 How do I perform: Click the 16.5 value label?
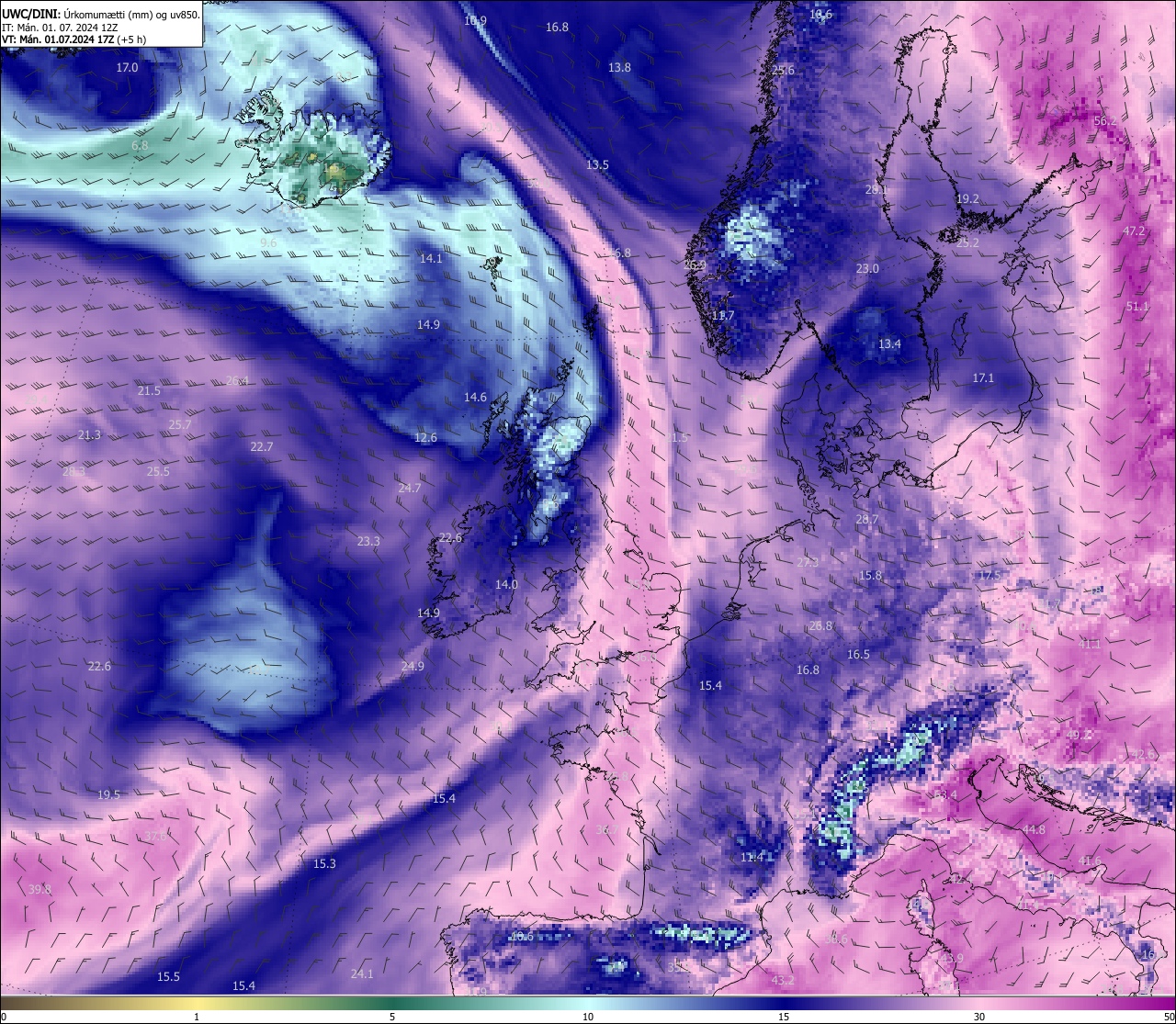(x=858, y=655)
